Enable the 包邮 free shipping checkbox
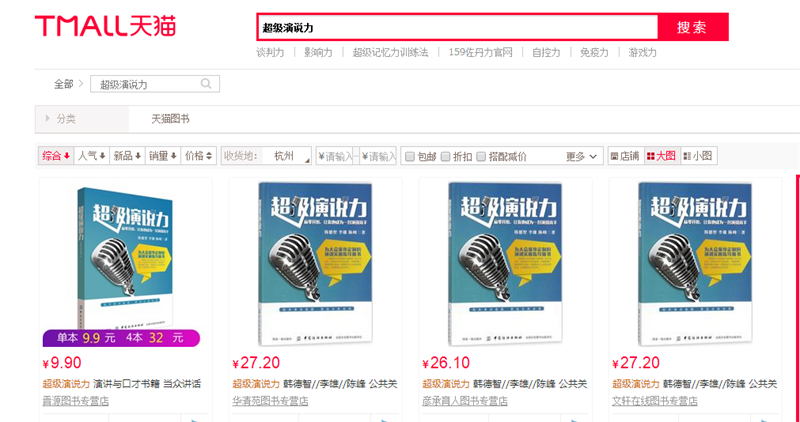 410,156
